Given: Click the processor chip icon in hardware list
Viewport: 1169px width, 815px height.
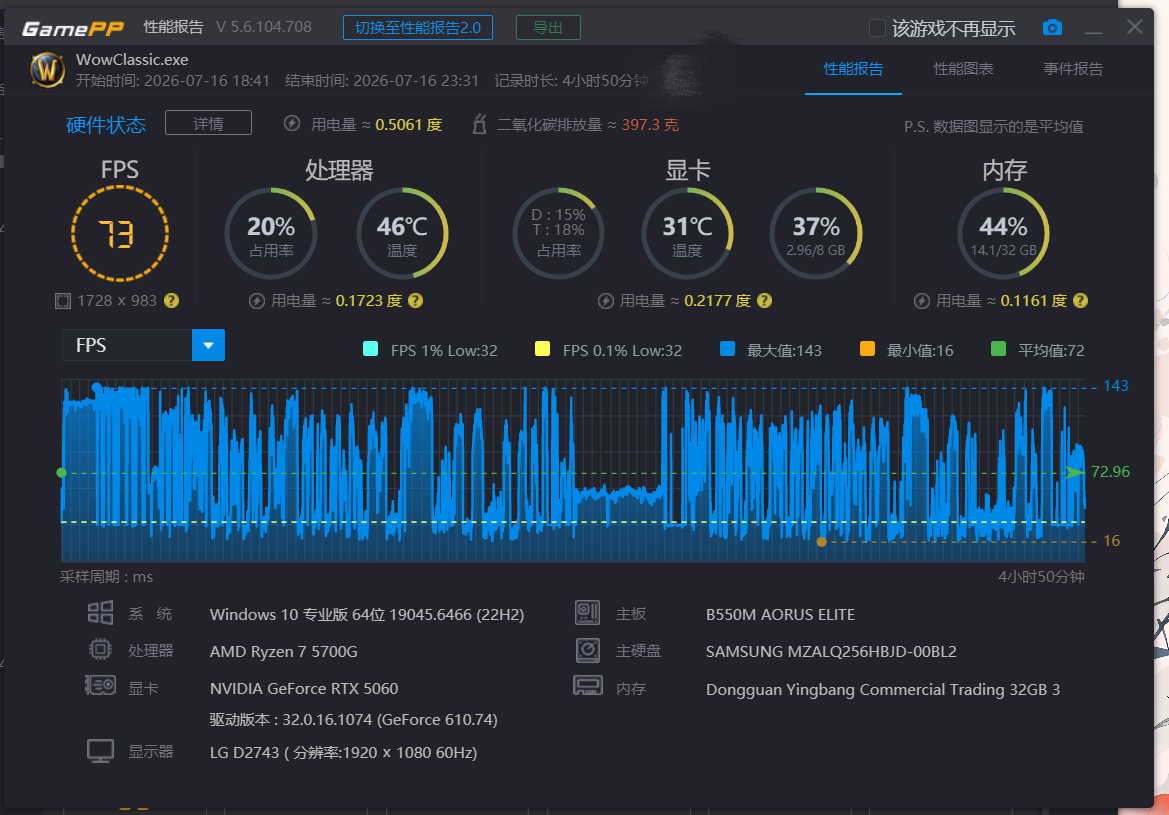Looking at the screenshot, I should coord(100,649).
